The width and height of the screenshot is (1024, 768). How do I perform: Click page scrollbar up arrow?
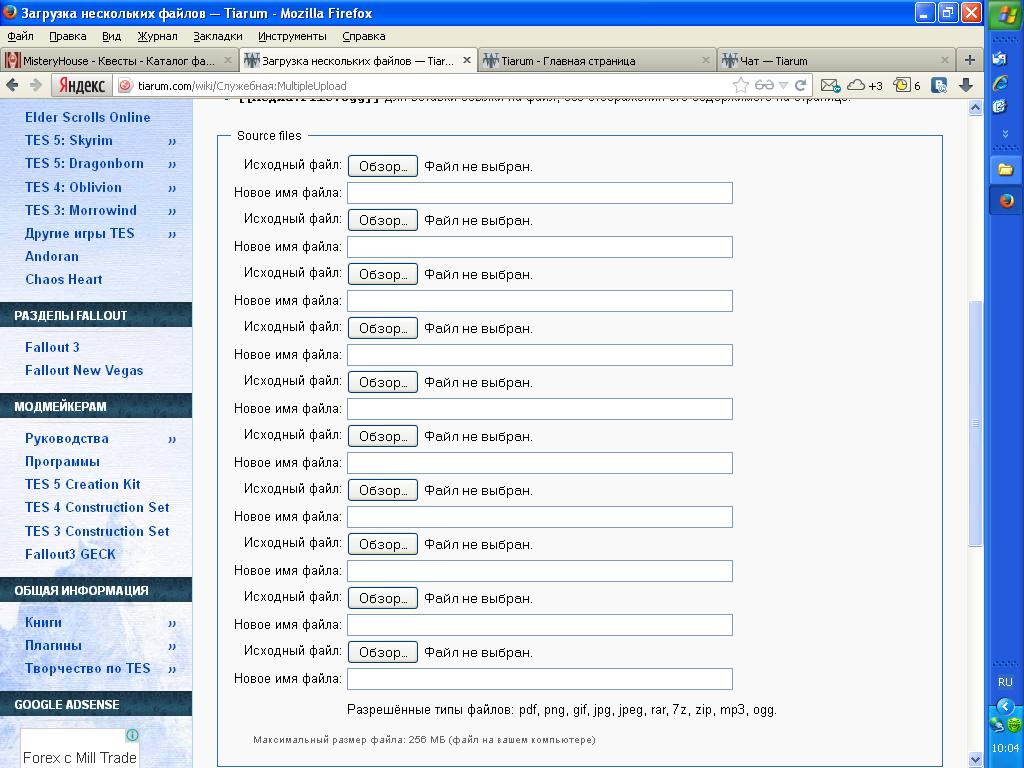tap(975, 108)
